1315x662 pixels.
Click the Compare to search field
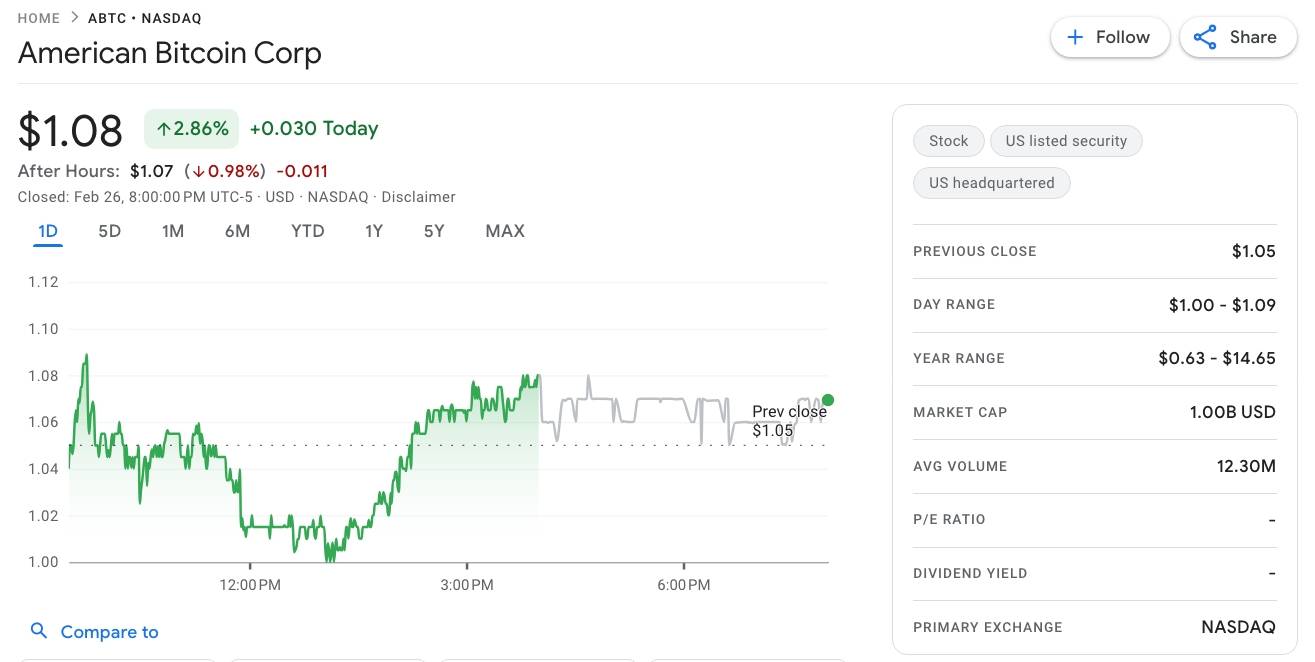pos(110,631)
